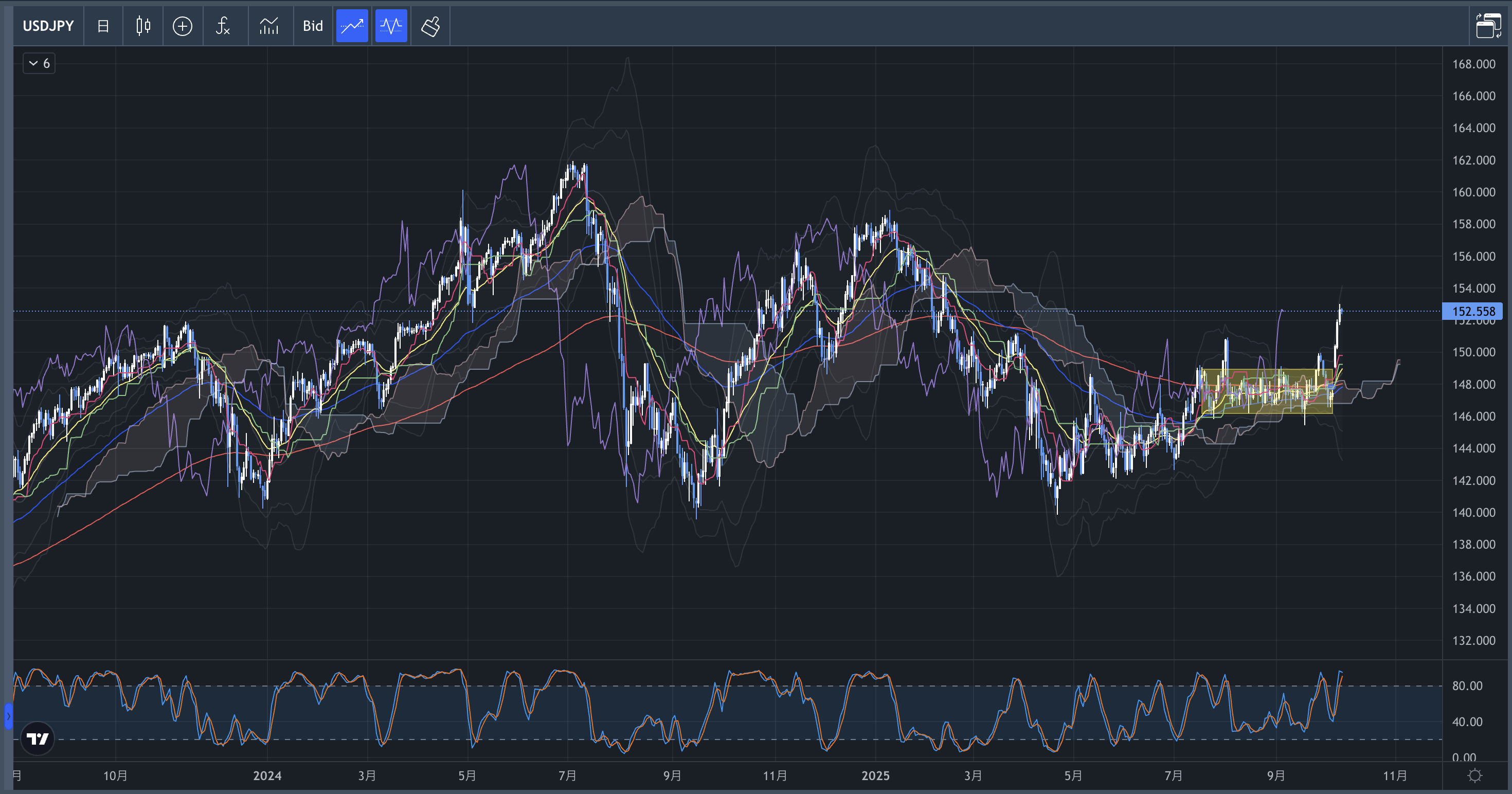Toggle the trend line price display button
The width and height of the screenshot is (1512, 794).
click(x=352, y=26)
